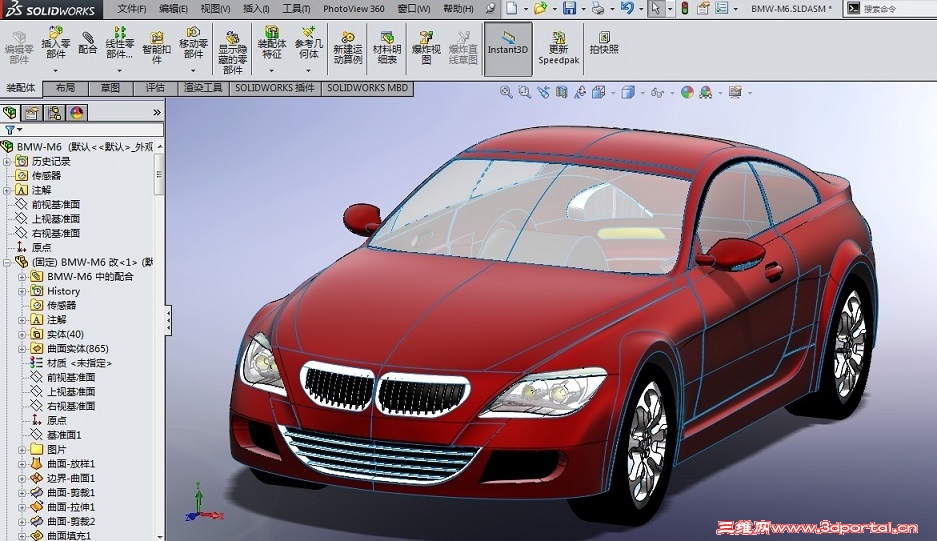Screen dimensions: 937x541
Task: Click the Zoom to Area icon
Action: click(x=525, y=93)
